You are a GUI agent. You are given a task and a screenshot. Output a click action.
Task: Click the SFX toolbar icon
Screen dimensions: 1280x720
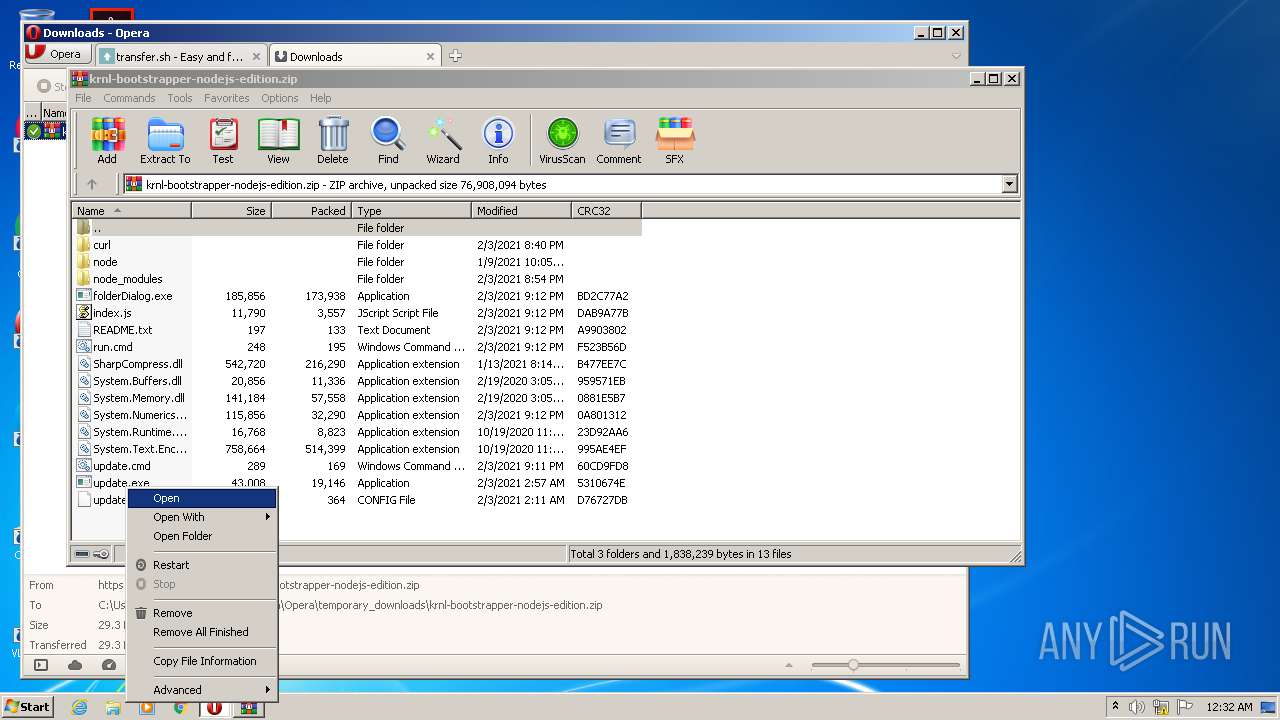tap(675, 140)
